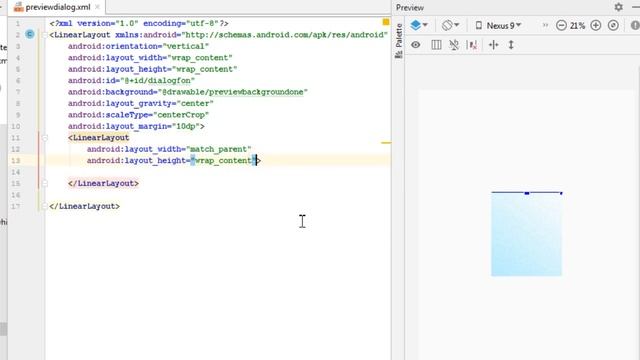Click the phone device icon before Nexus 9
The height and width of the screenshot is (360, 640).
click(479, 26)
